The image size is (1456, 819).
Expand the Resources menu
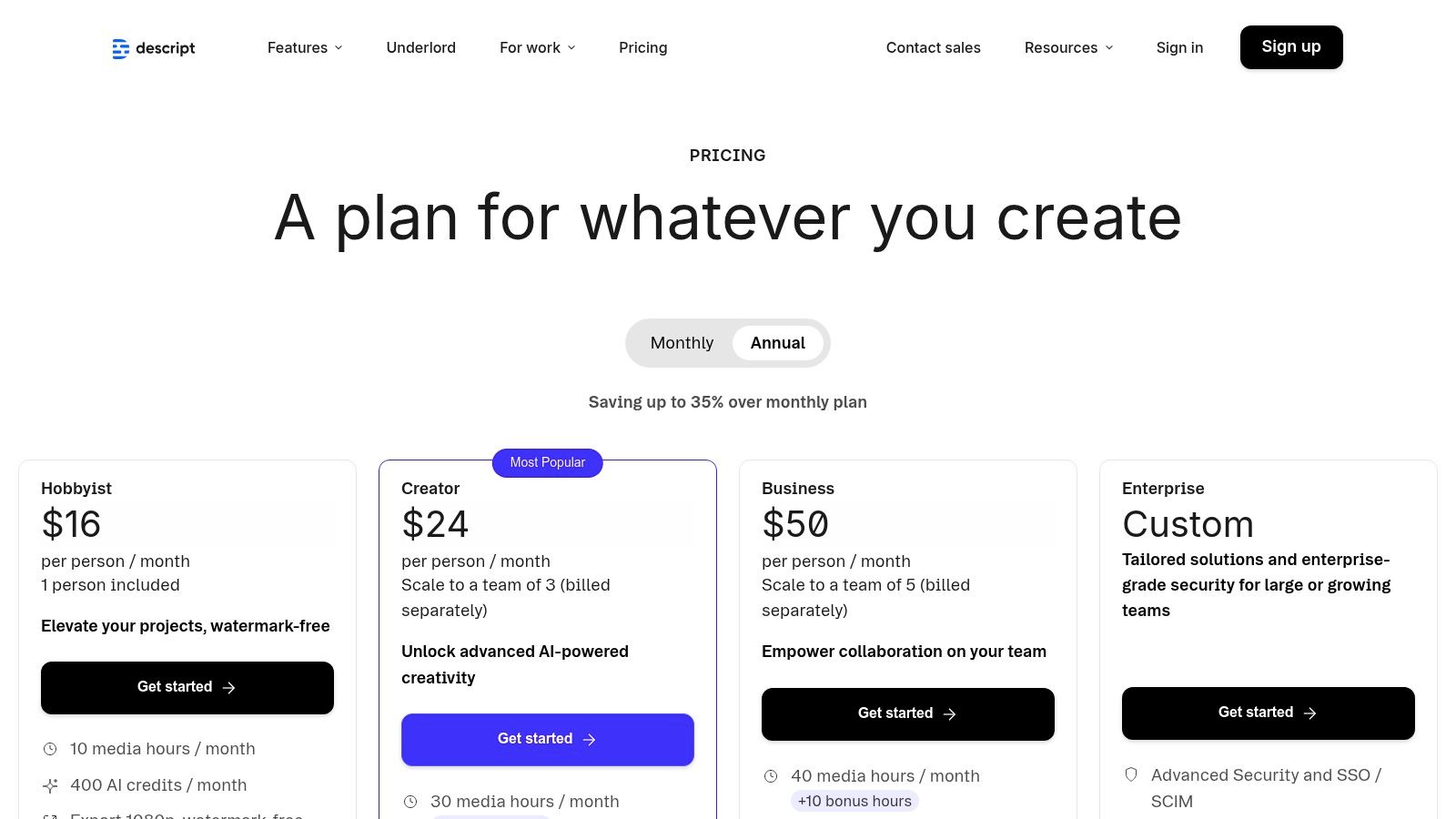tap(1068, 47)
